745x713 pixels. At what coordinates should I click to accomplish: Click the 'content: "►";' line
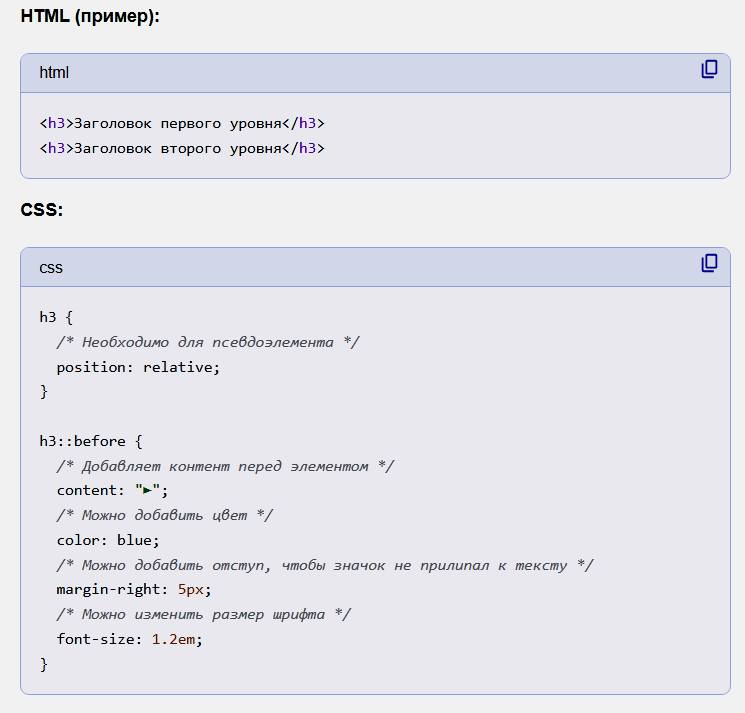(113, 491)
